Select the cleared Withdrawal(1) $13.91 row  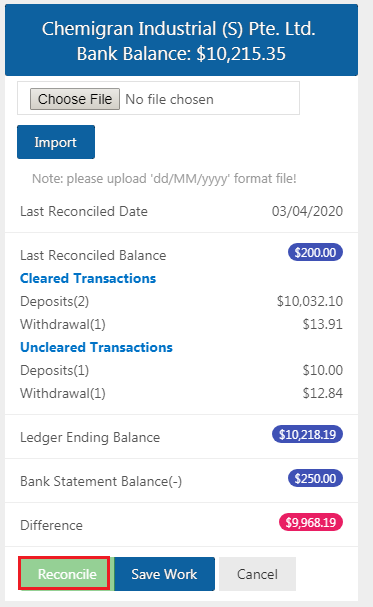coord(181,324)
